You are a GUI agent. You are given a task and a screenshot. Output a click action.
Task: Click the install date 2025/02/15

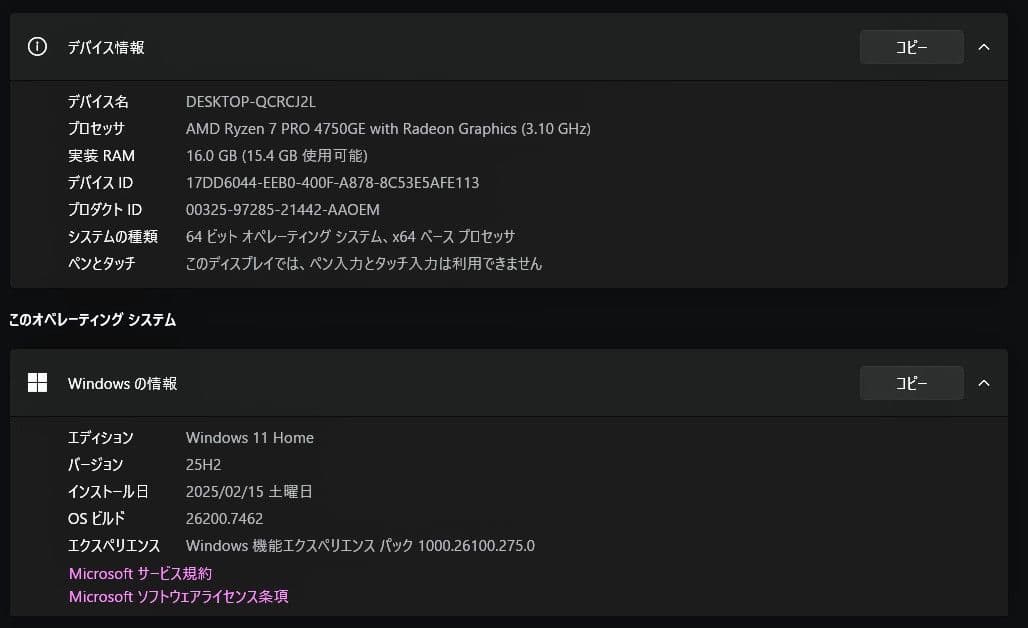pos(248,491)
